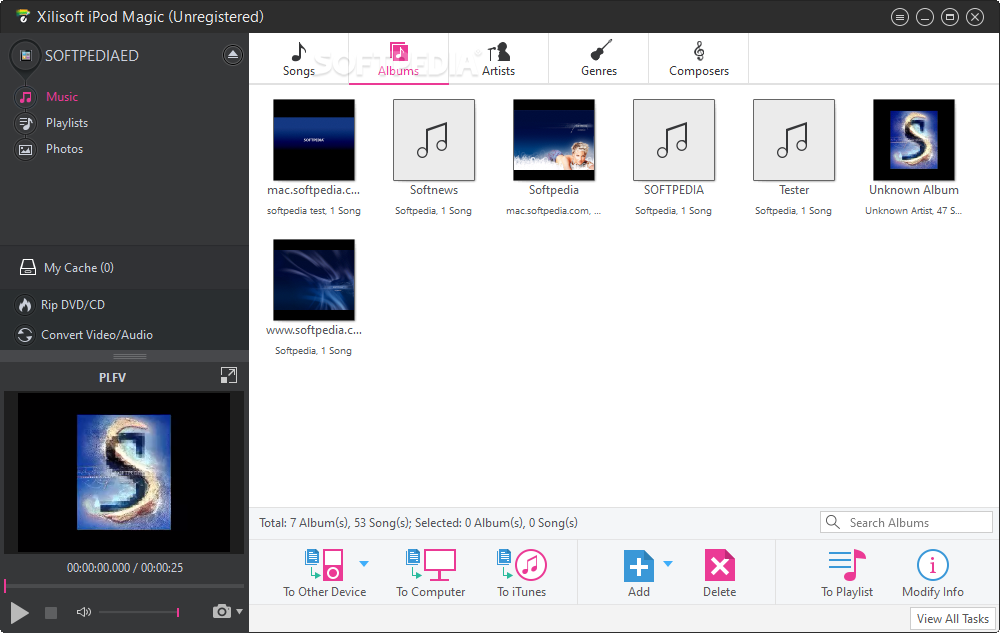1000x633 pixels.
Task: Switch to the Genres tab
Action: point(599,59)
